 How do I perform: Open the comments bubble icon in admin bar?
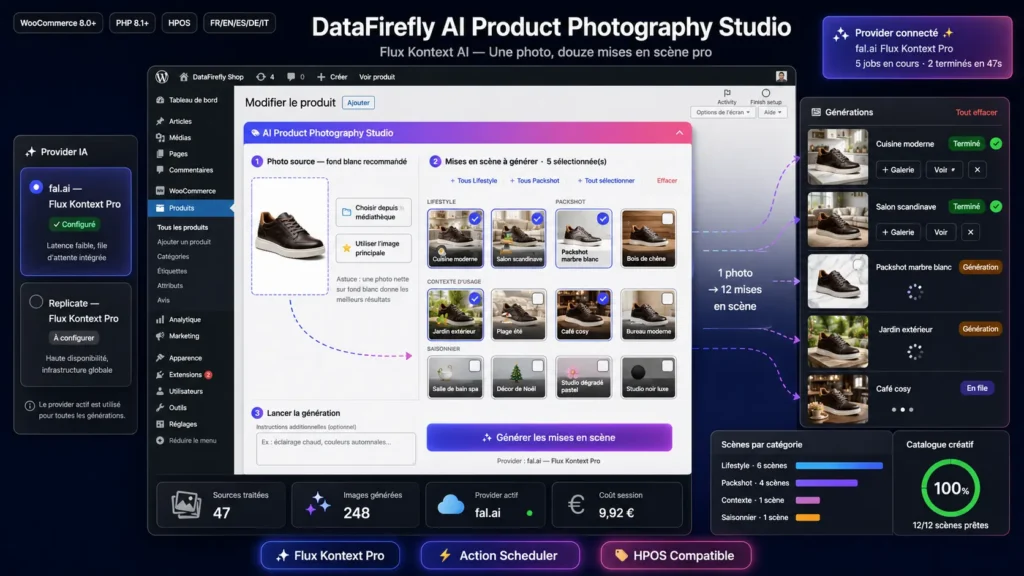(291, 77)
